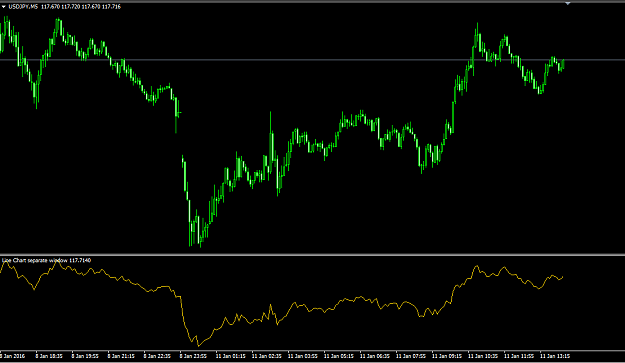The image size is (625, 363).
Task: Click the '8 Jan 18:35' time axis label
Action: point(49,356)
